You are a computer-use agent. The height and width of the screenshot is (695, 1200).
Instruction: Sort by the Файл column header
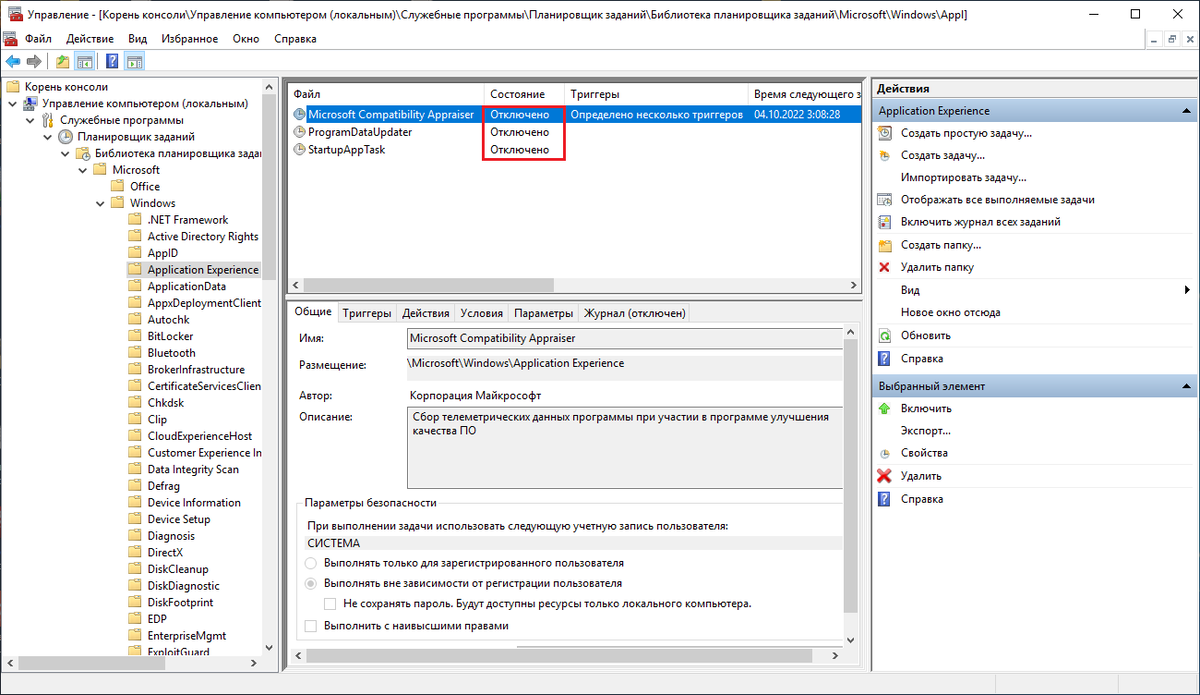(x=386, y=94)
